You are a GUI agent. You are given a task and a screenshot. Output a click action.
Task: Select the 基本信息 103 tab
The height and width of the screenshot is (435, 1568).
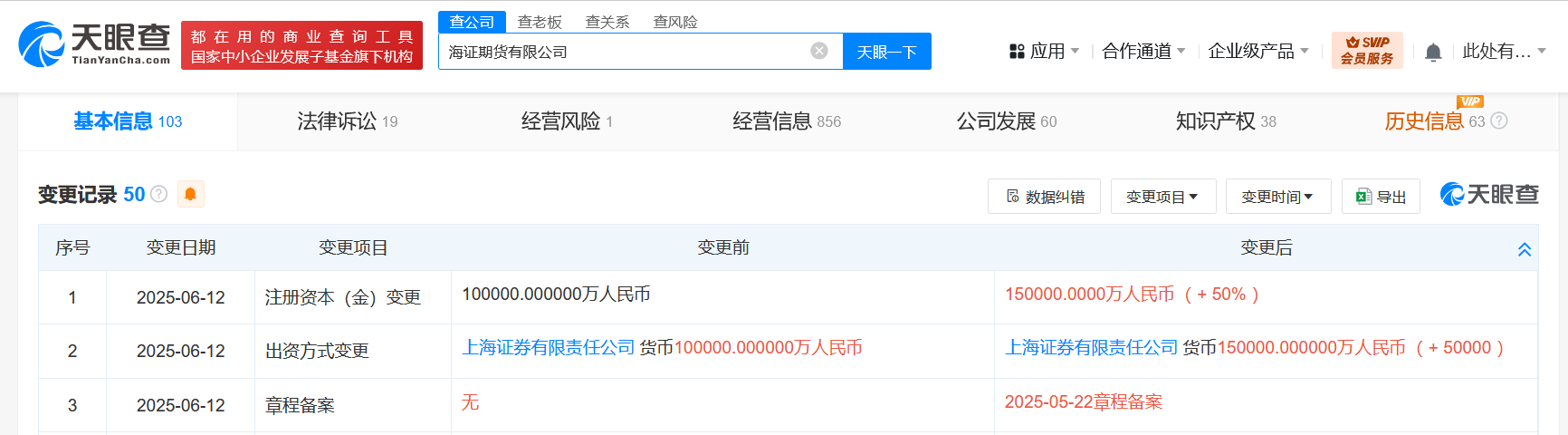pos(128,121)
